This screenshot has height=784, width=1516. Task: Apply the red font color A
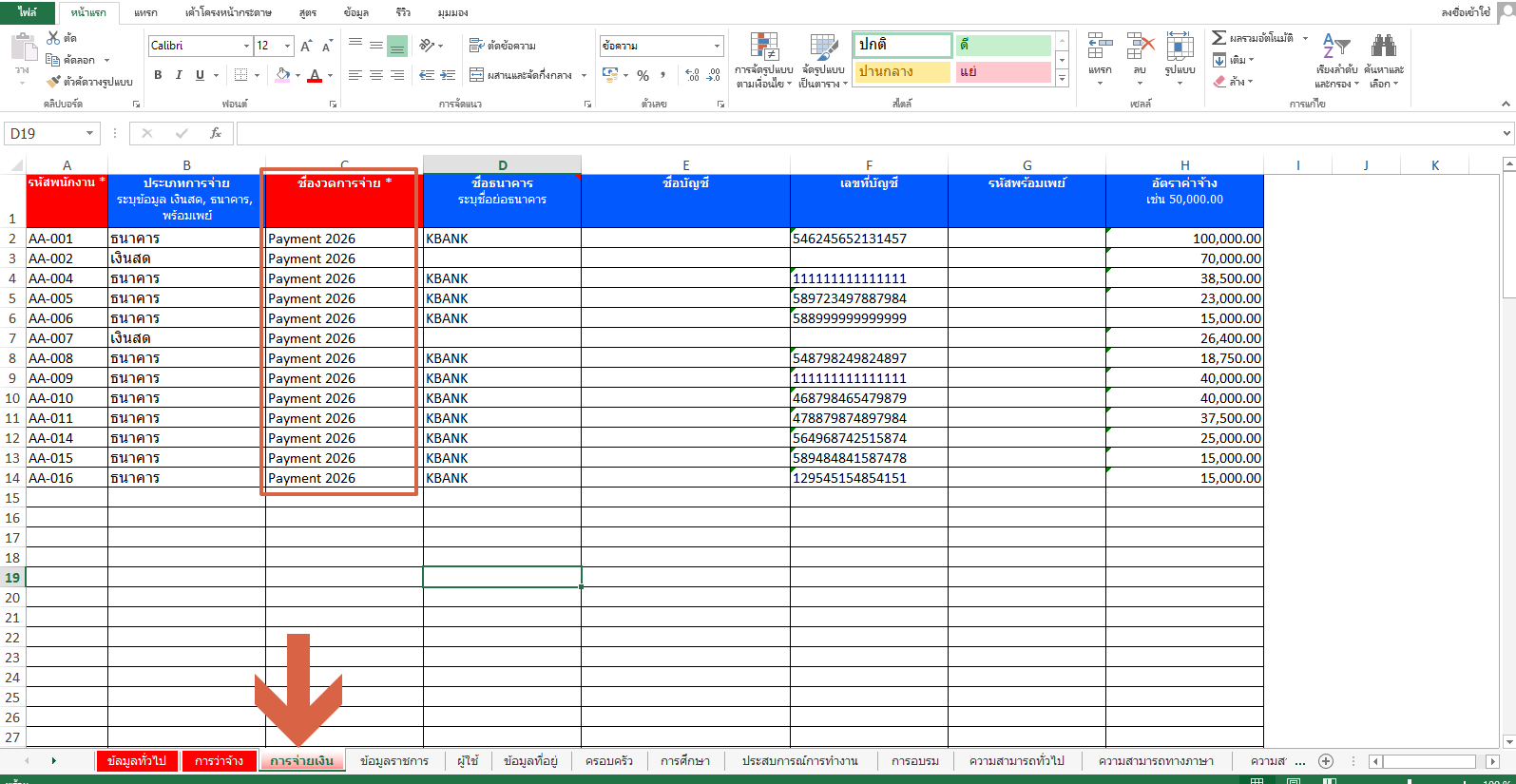[x=315, y=75]
